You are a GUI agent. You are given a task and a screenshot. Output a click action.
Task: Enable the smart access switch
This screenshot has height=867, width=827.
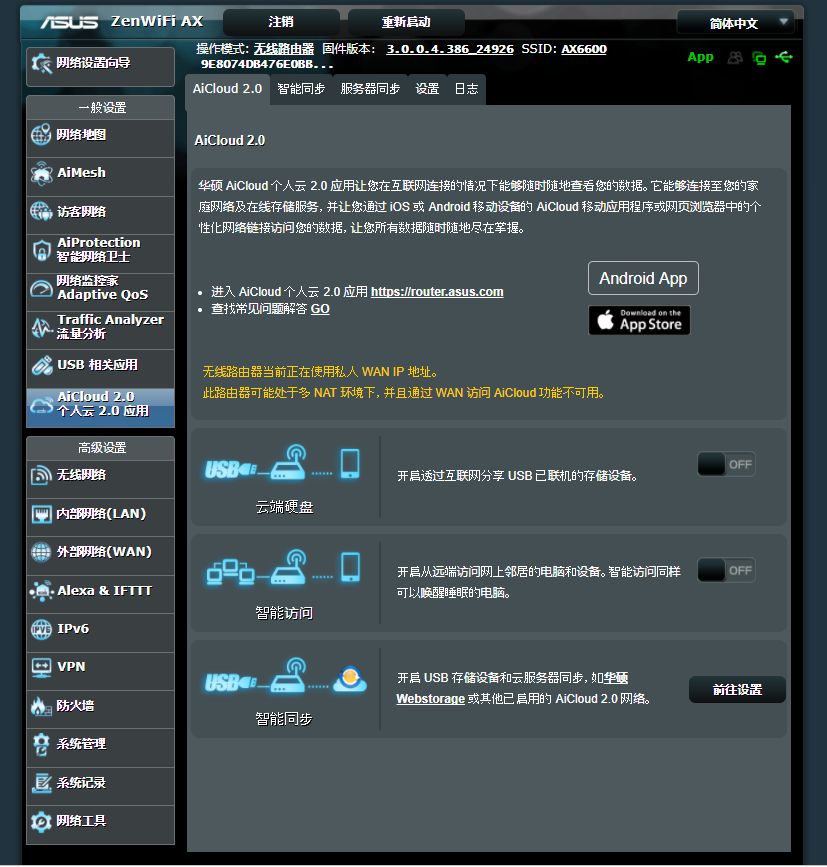tap(726, 570)
